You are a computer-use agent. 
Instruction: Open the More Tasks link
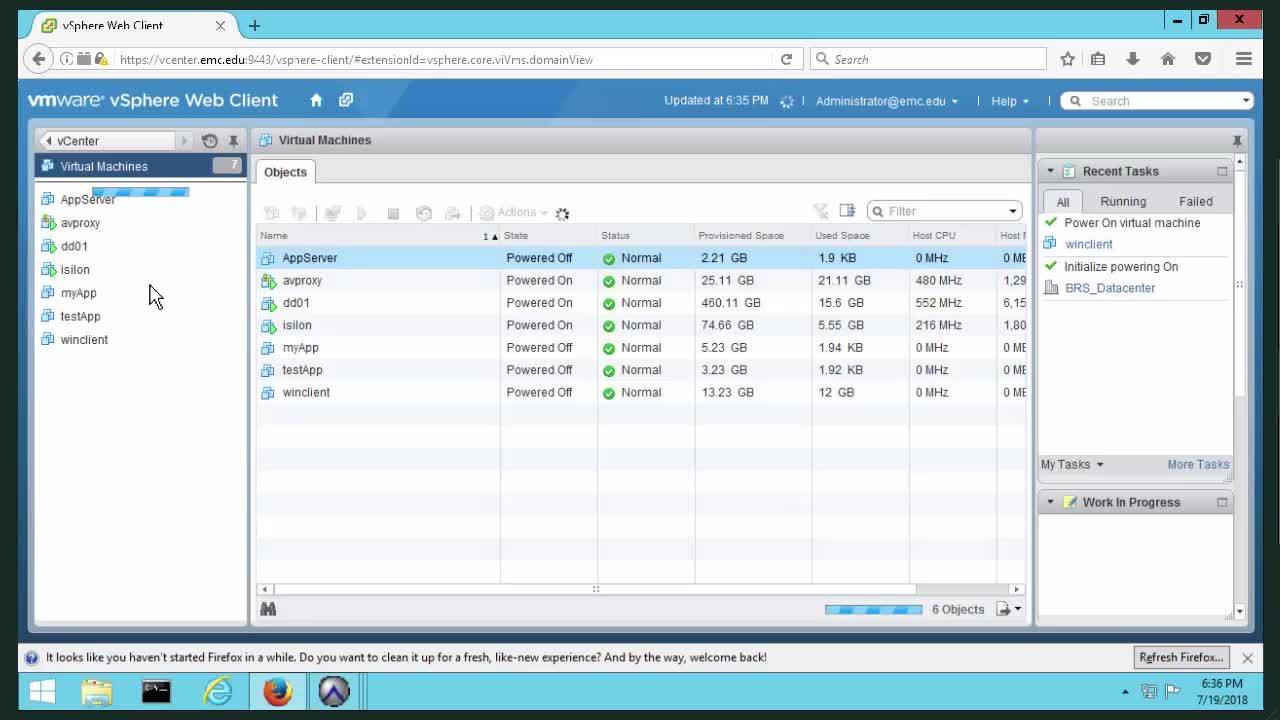pyautogui.click(x=1198, y=464)
